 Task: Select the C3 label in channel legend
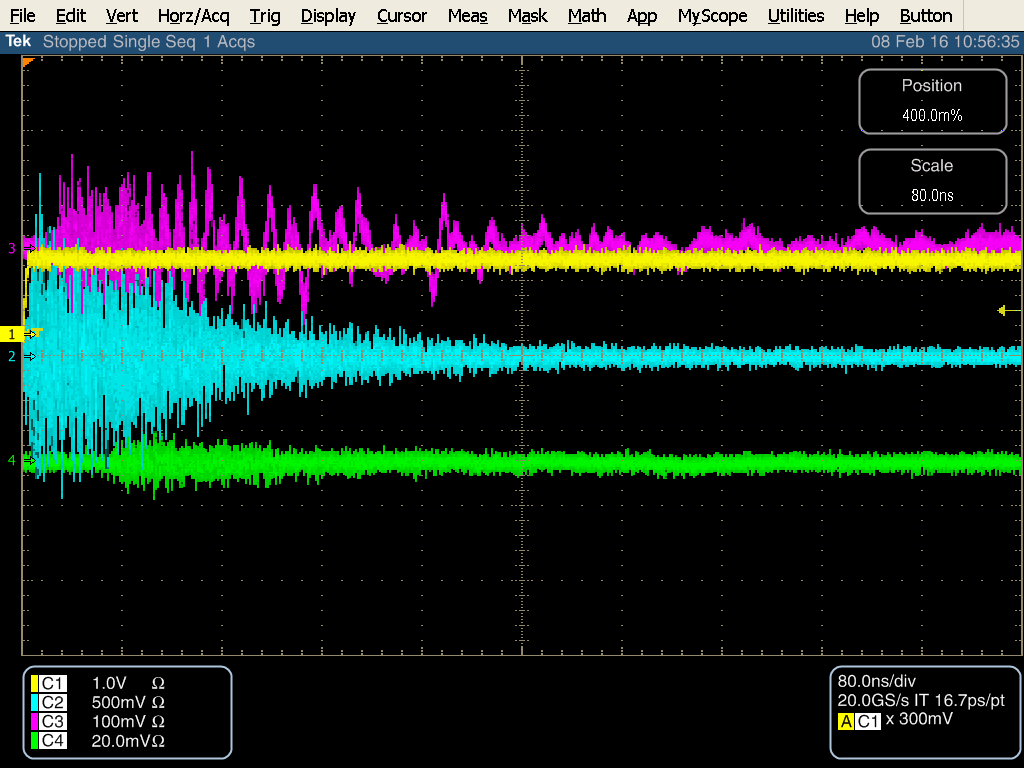tap(52, 721)
